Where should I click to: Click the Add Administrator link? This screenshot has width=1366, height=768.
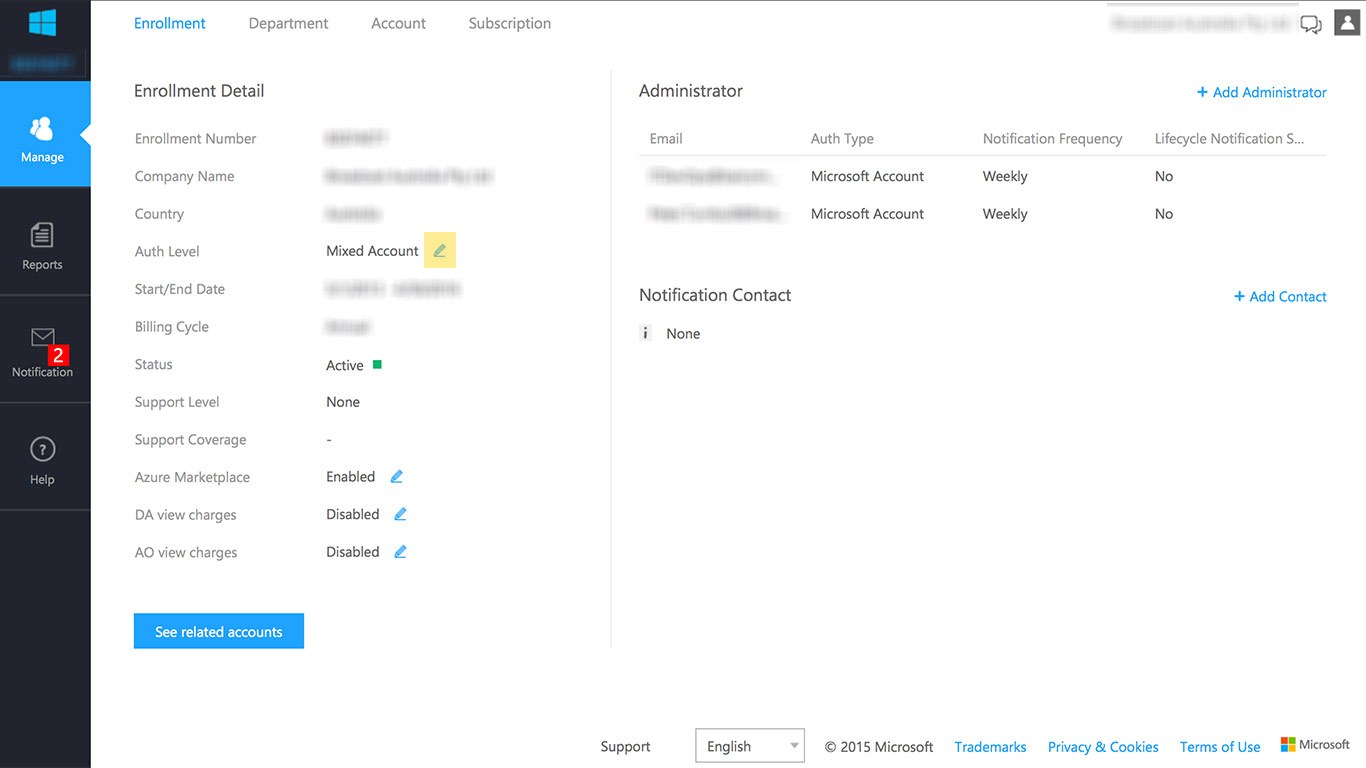point(1261,91)
